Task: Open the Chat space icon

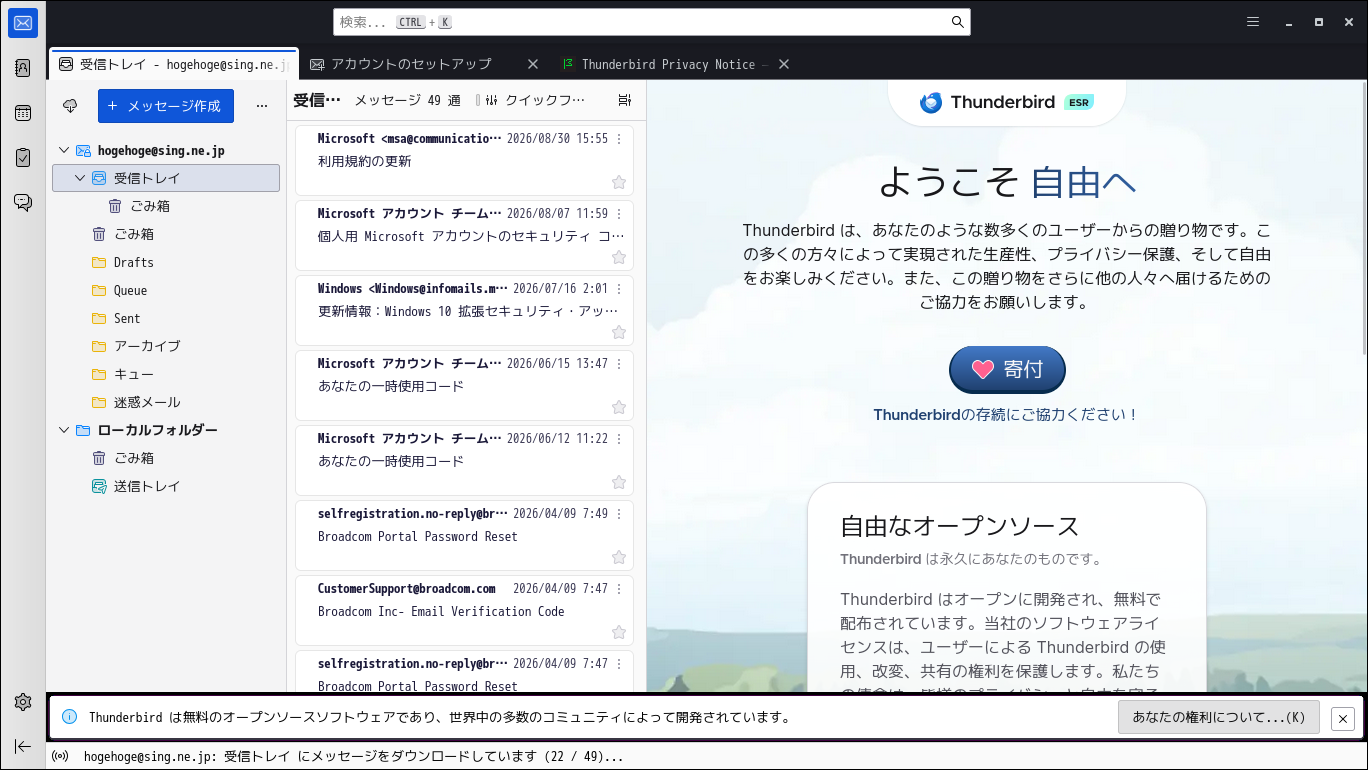Action: pos(23,202)
